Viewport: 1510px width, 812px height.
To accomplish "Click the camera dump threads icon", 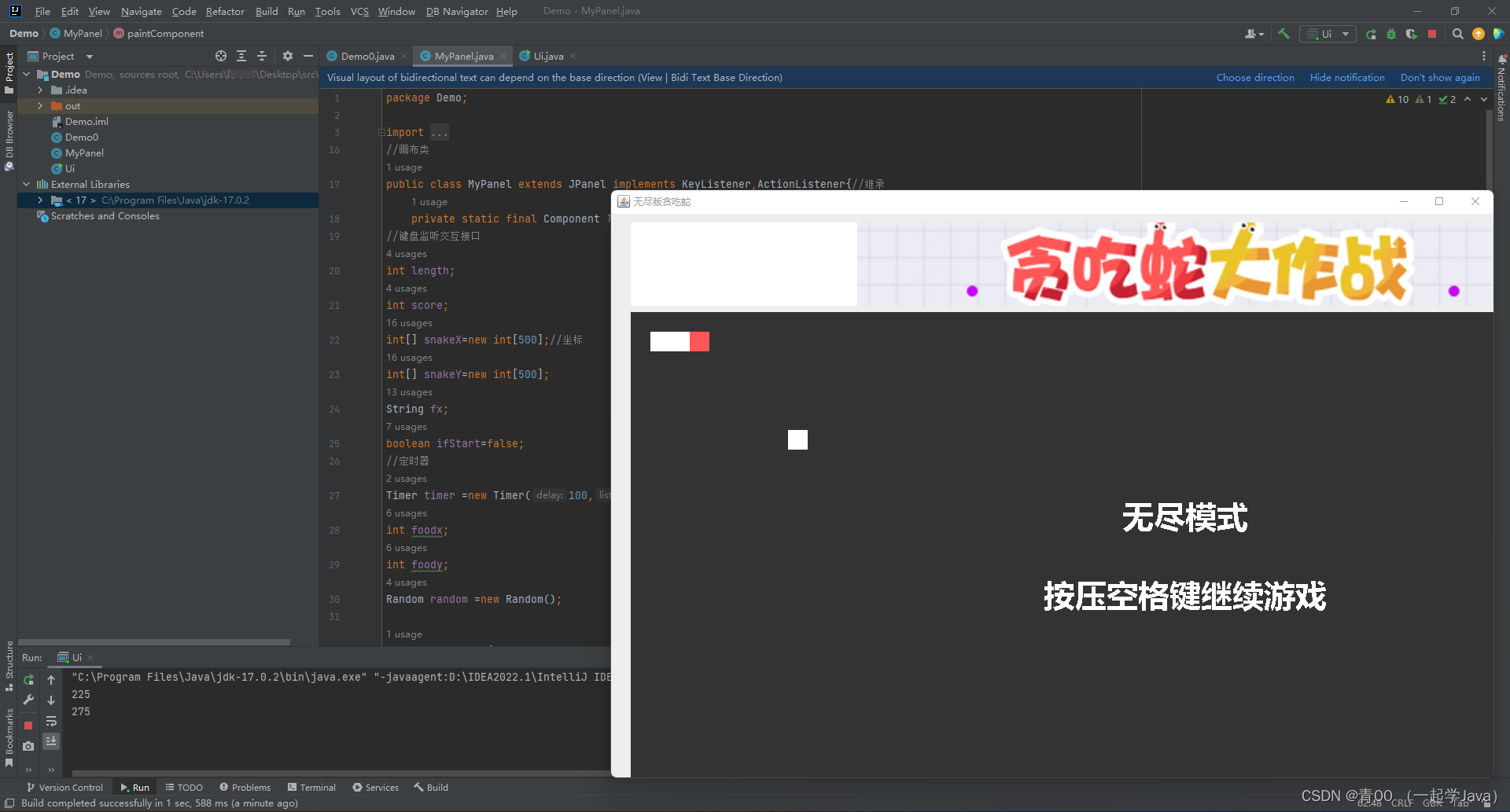I will 28,746.
